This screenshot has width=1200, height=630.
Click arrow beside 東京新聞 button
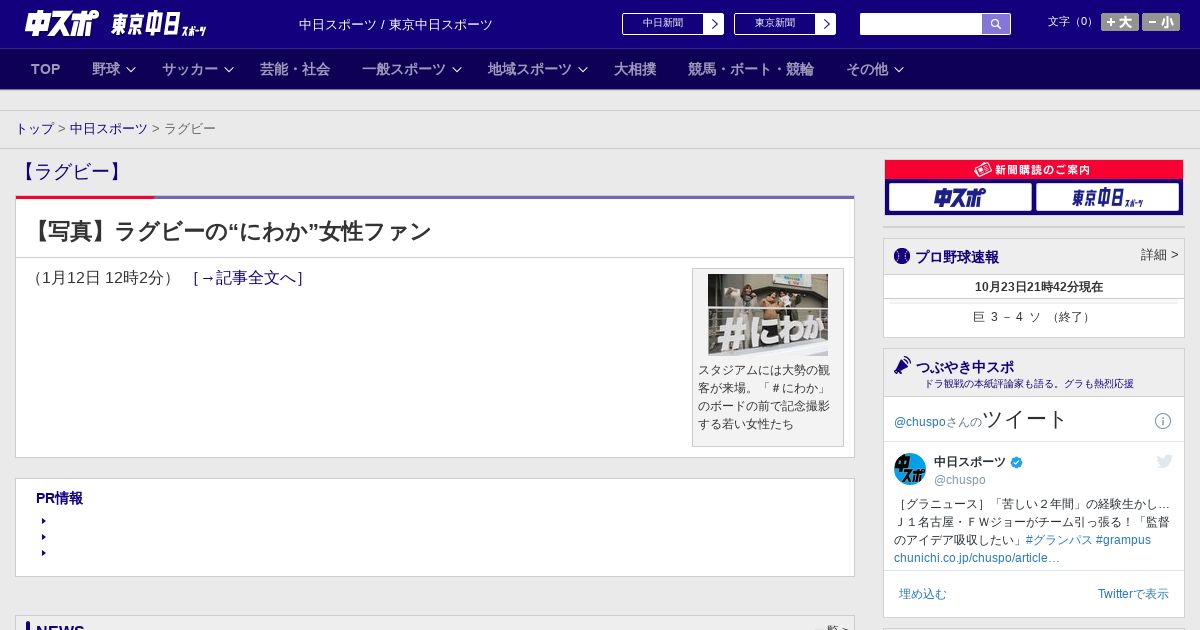click(826, 24)
